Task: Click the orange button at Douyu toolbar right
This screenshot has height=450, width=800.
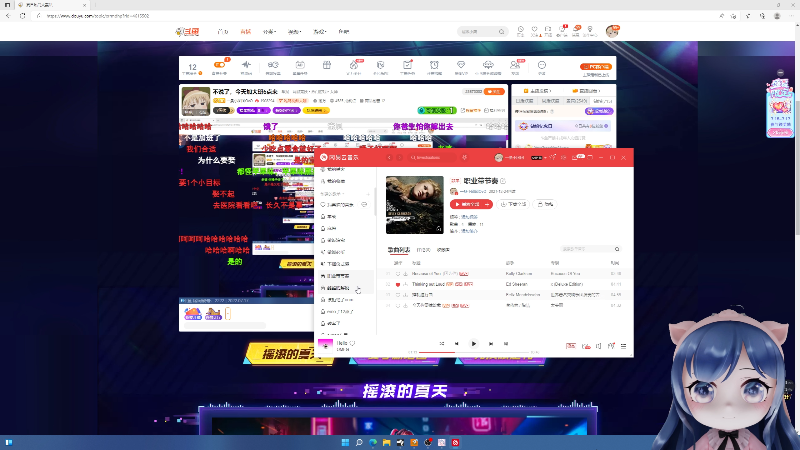Action: (595, 66)
